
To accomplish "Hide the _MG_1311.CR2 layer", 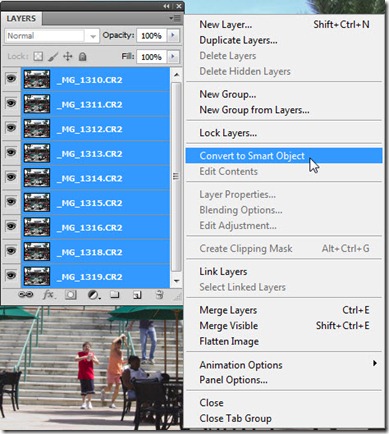I will (11, 104).
